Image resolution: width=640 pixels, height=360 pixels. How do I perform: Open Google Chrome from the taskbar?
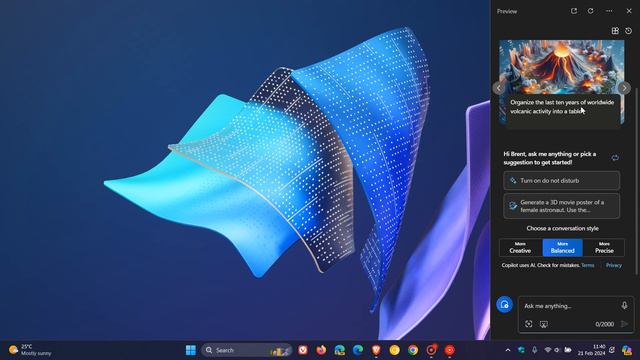[413, 350]
